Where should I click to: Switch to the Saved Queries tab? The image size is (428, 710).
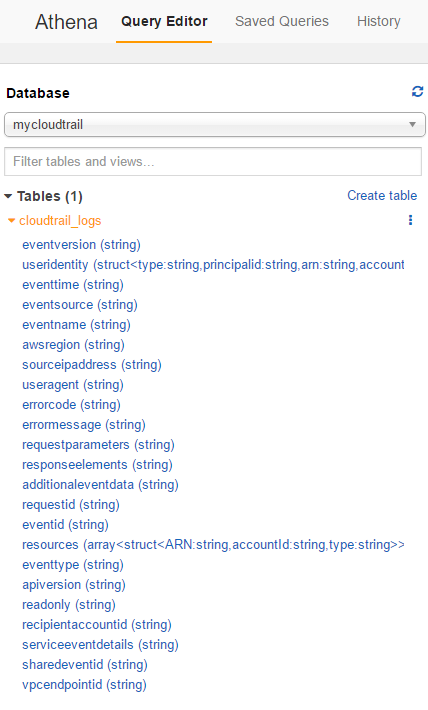coord(282,21)
